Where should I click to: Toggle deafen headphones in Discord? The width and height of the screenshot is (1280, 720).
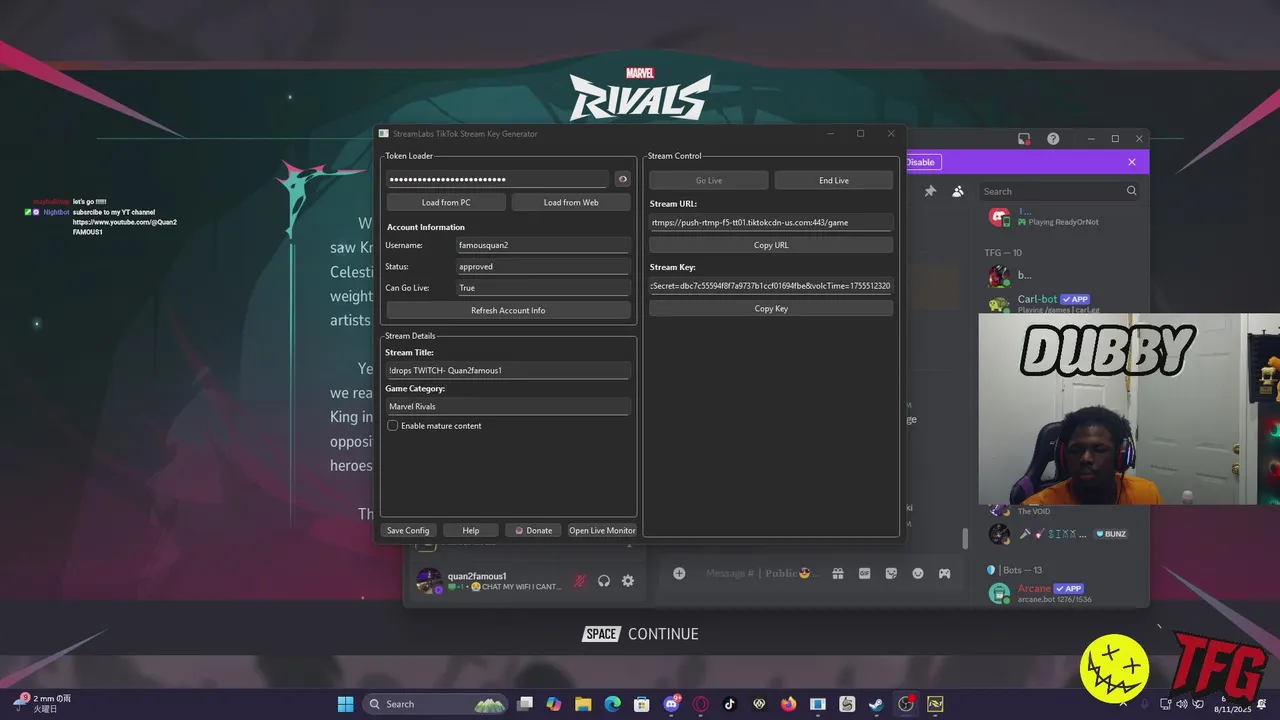(x=604, y=580)
